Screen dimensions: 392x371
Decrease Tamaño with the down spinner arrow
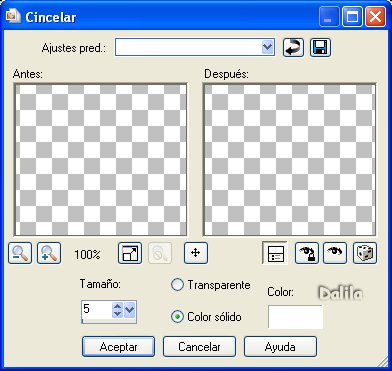[117, 314]
